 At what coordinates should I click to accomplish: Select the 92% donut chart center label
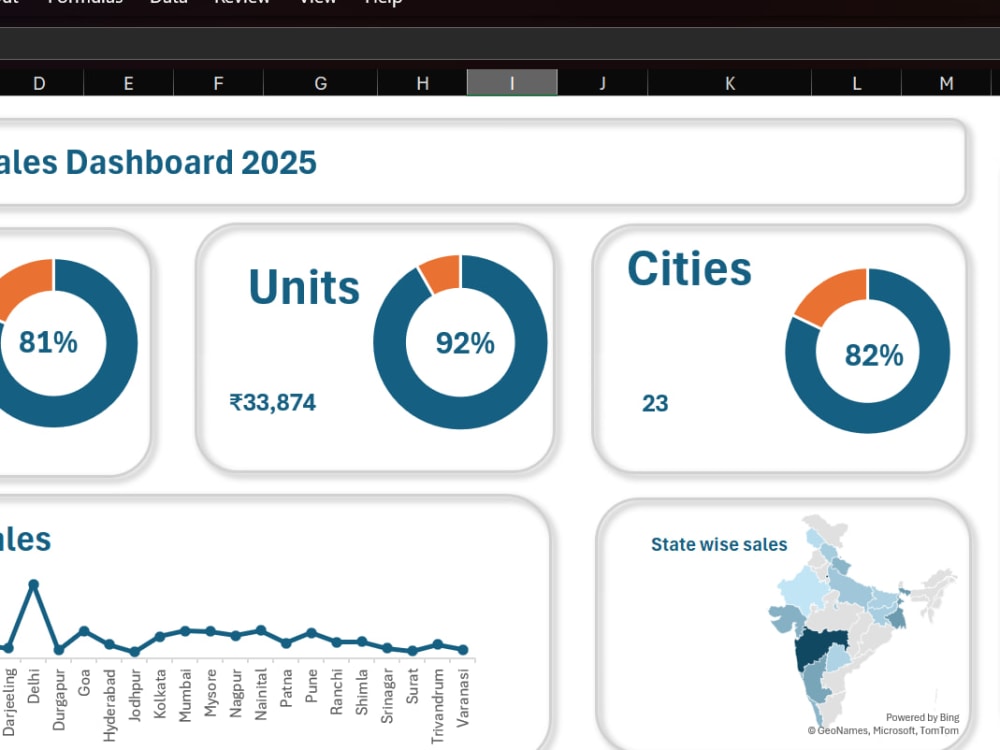[465, 343]
